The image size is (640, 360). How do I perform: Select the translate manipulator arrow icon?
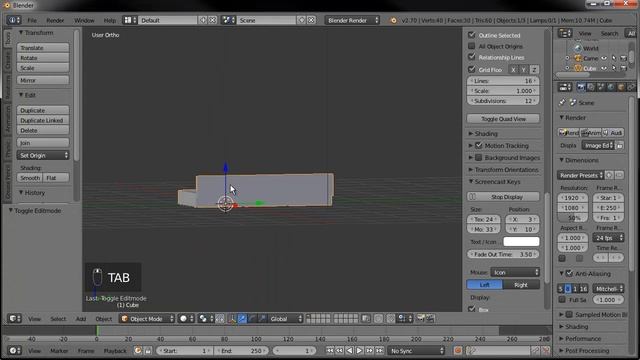click(242, 319)
